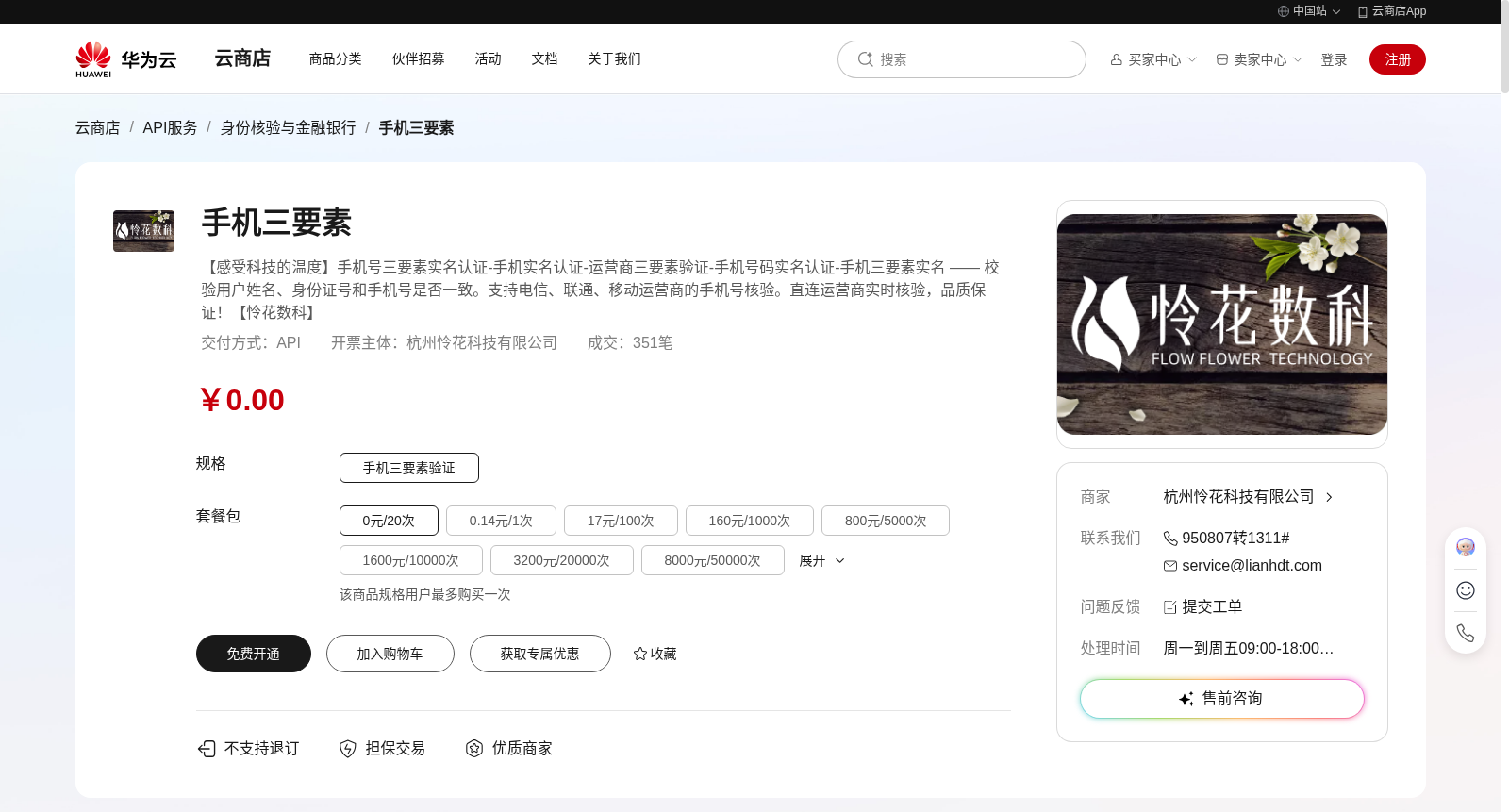Open the 伙伴招募 menu item
1509x812 pixels.
coord(419,58)
